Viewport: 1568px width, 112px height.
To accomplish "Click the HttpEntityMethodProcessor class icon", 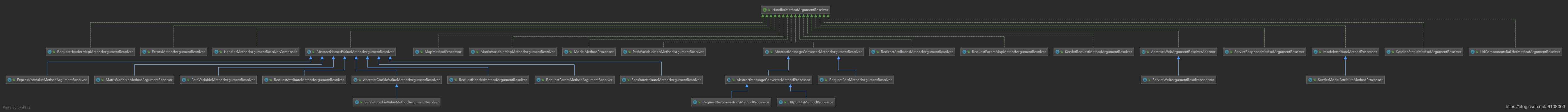I will 782,102.
